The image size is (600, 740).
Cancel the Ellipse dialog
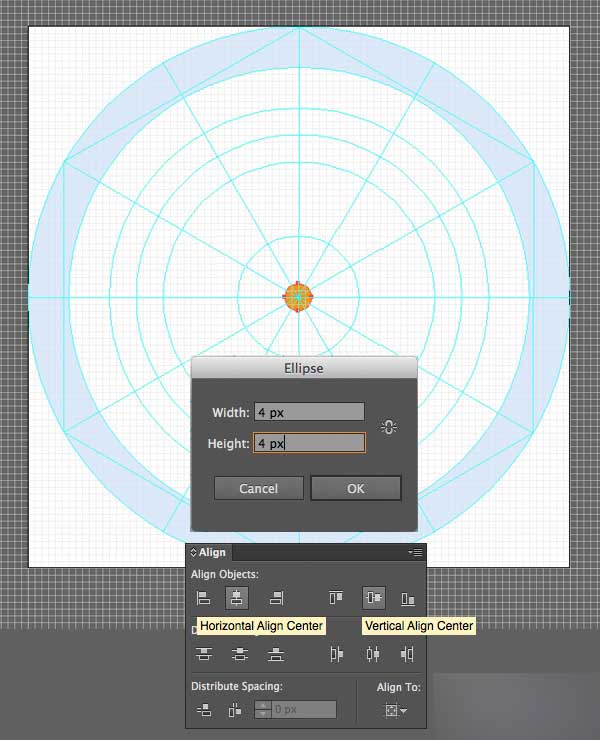point(258,488)
